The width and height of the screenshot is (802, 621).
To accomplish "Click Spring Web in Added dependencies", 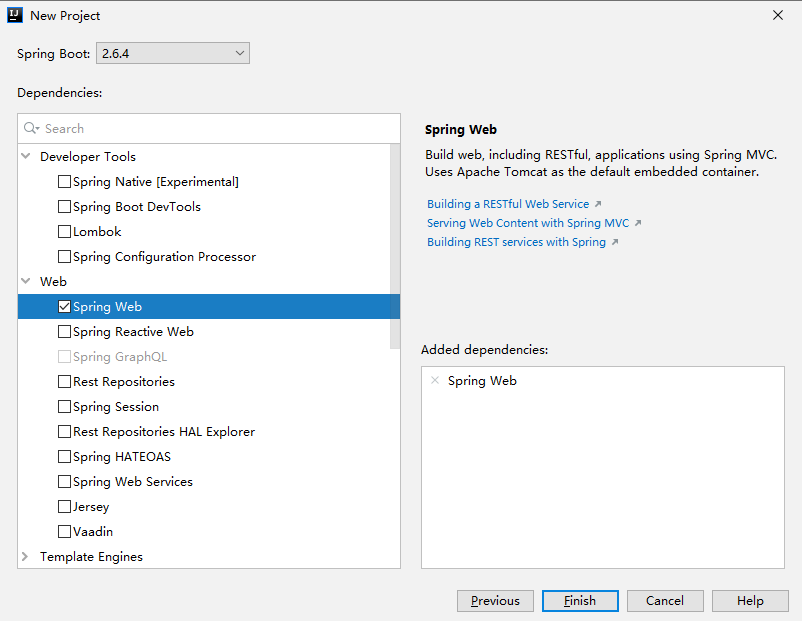I will tap(482, 381).
